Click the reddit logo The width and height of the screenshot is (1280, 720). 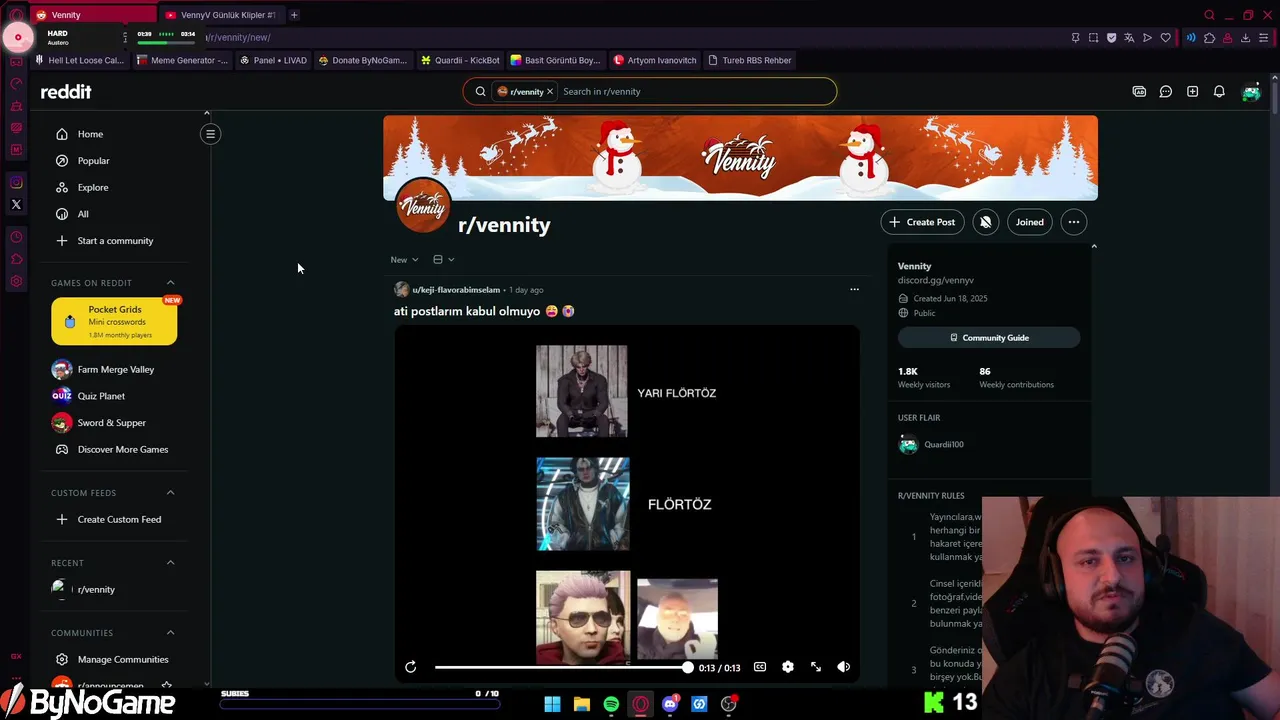(x=66, y=92)
